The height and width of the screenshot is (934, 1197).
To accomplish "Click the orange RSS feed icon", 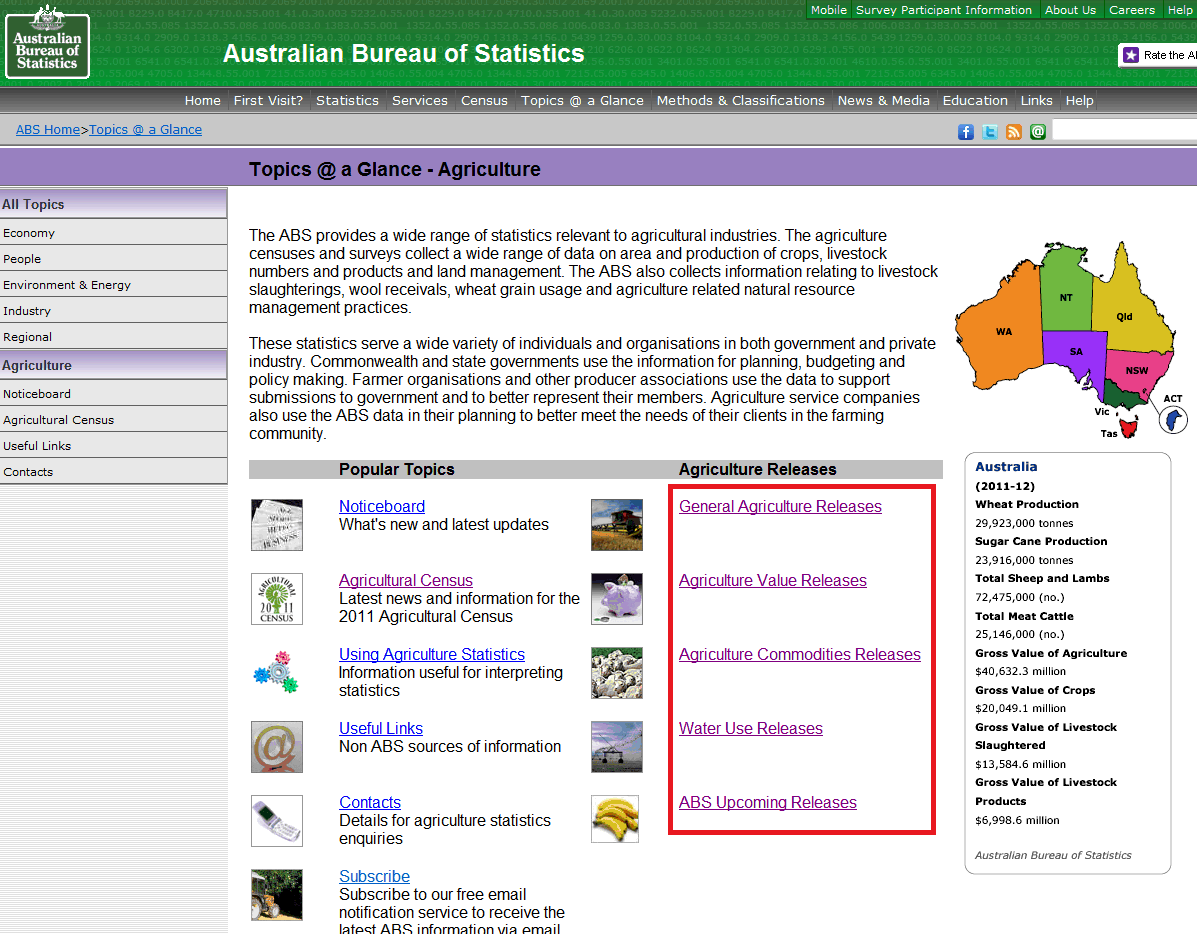I will click(1014, 132).
